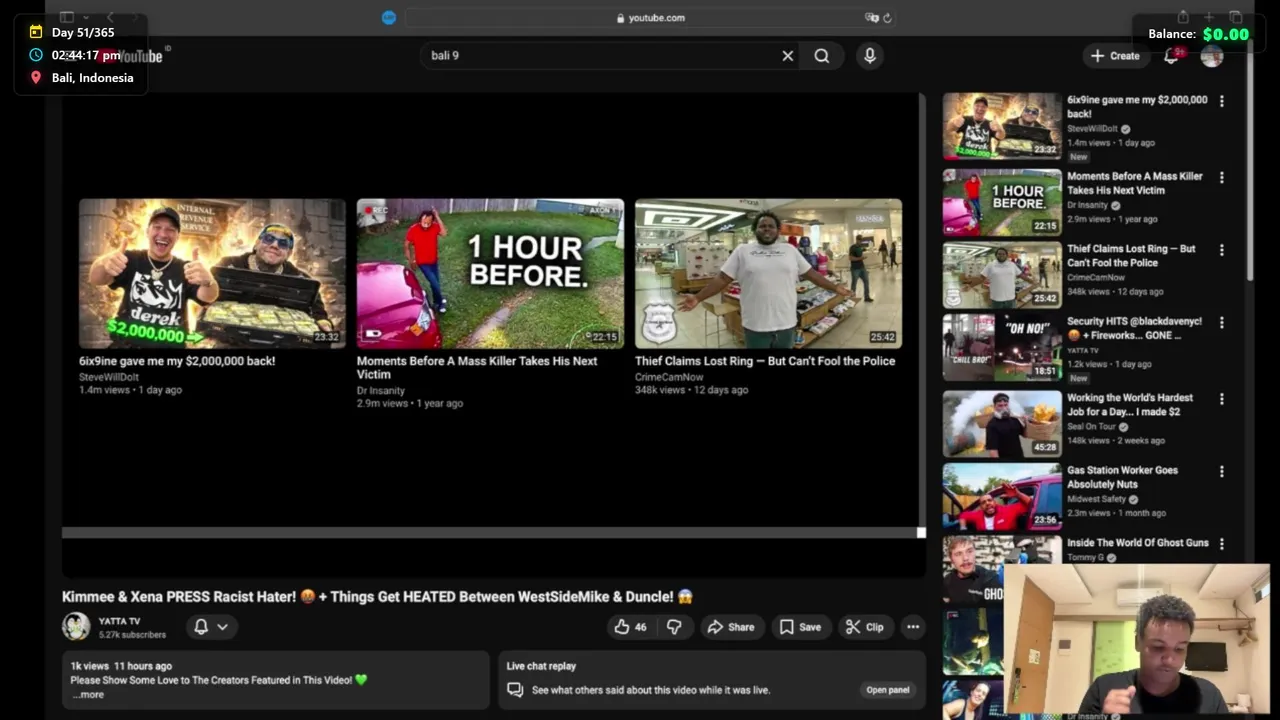The image size is (1280, 720).
Task: Click Open panel for live chat replay
Action: pos(888,690)
